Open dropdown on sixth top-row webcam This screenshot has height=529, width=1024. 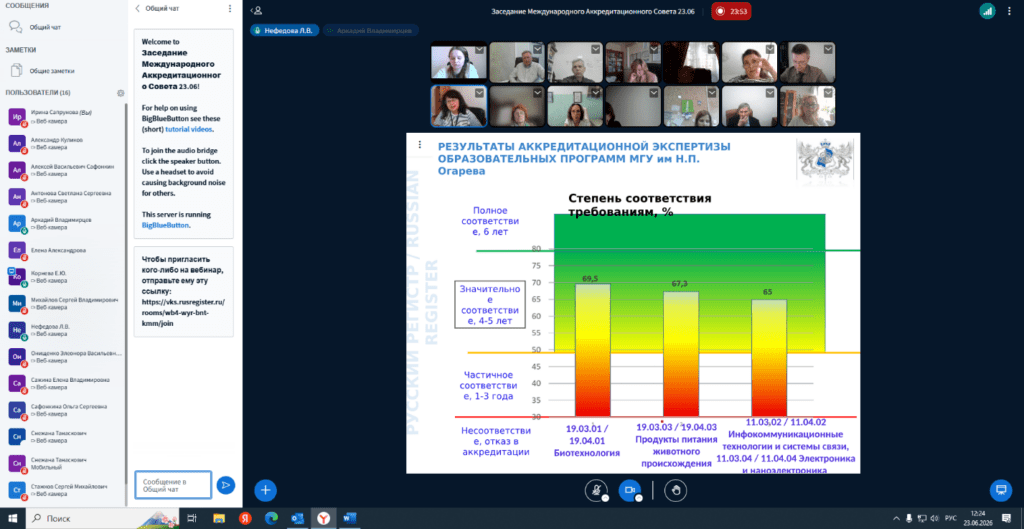point(770,49)
